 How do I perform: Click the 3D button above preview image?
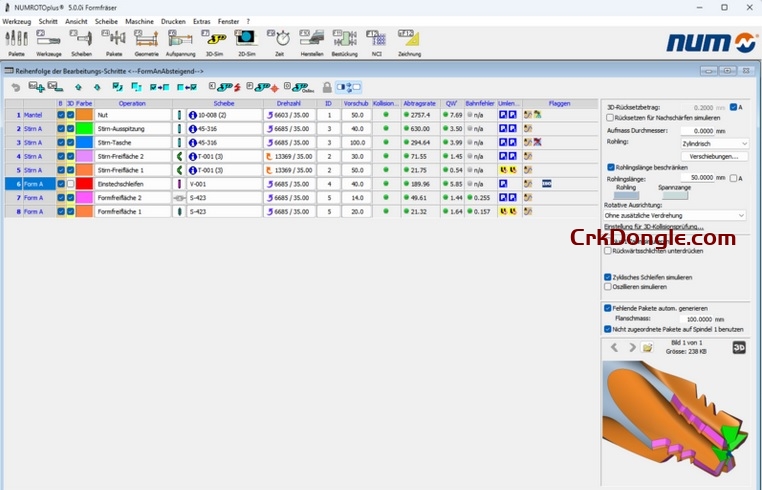point(739,348)
